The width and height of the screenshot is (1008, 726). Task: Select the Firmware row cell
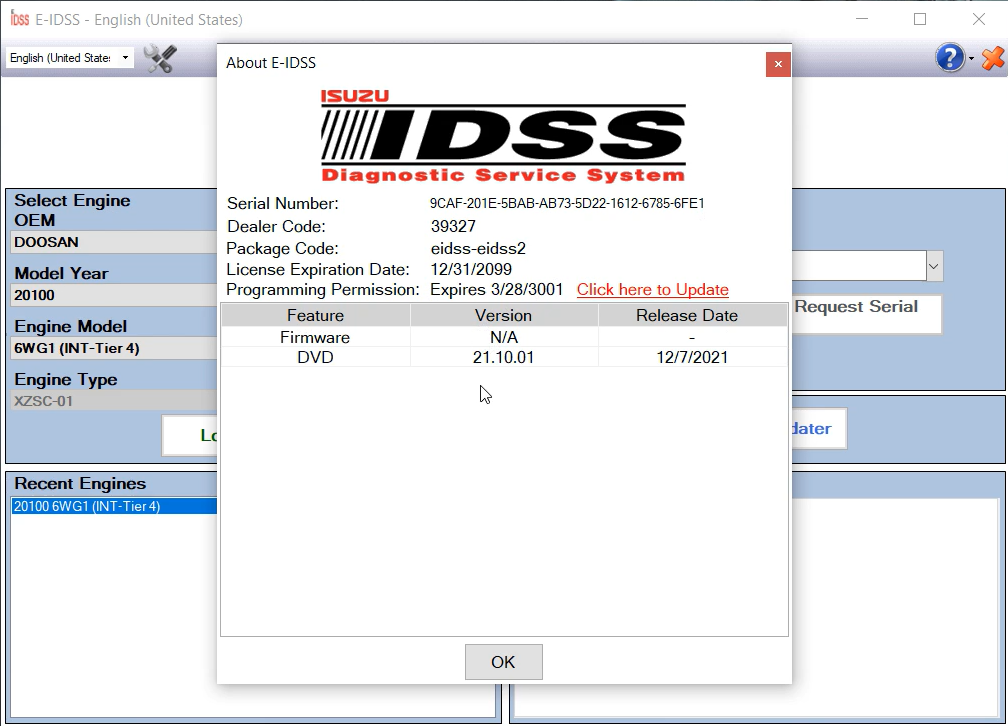(x=316, y=337)
